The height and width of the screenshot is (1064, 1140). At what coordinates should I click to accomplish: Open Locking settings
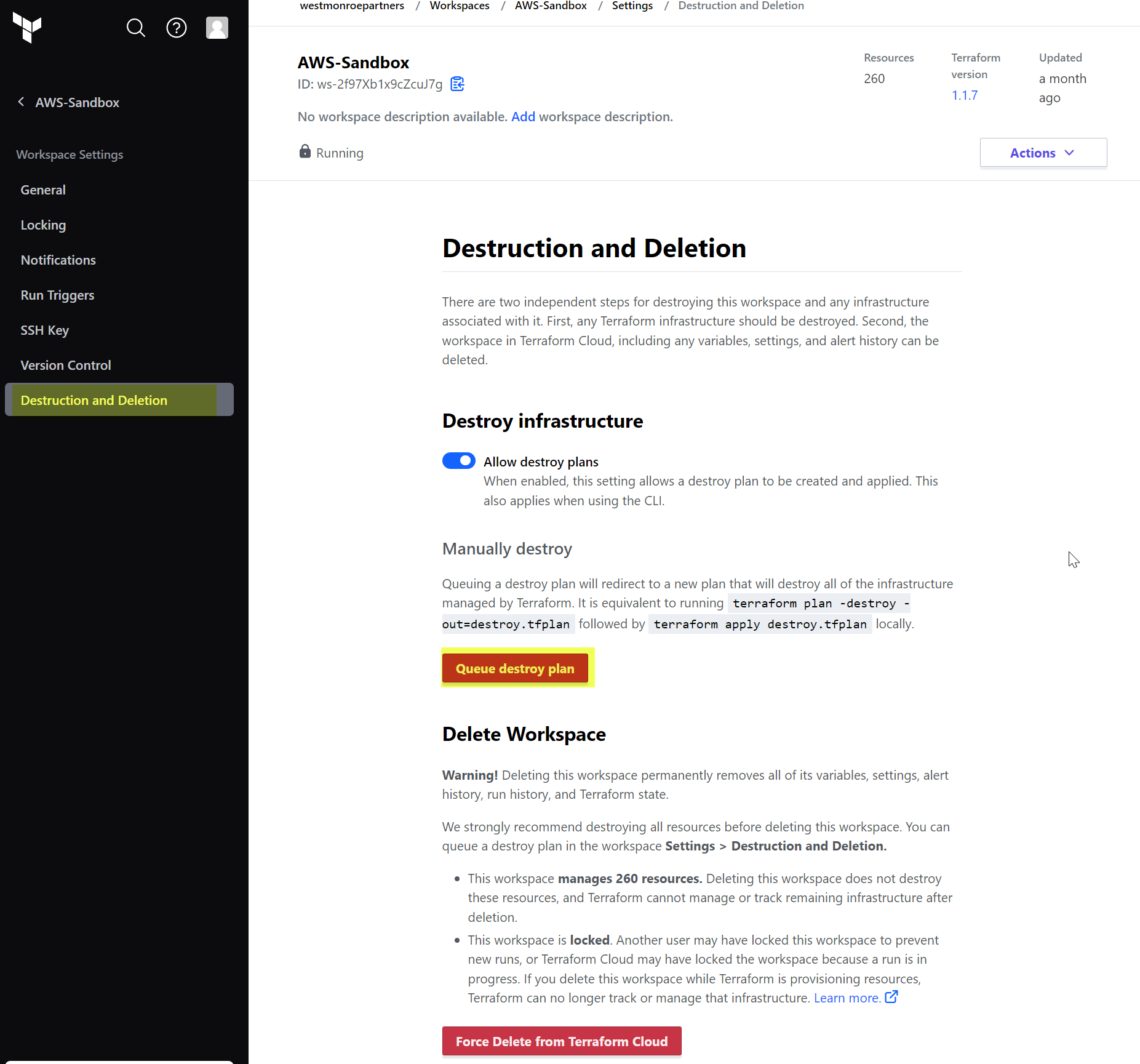(x=43, y=225)
